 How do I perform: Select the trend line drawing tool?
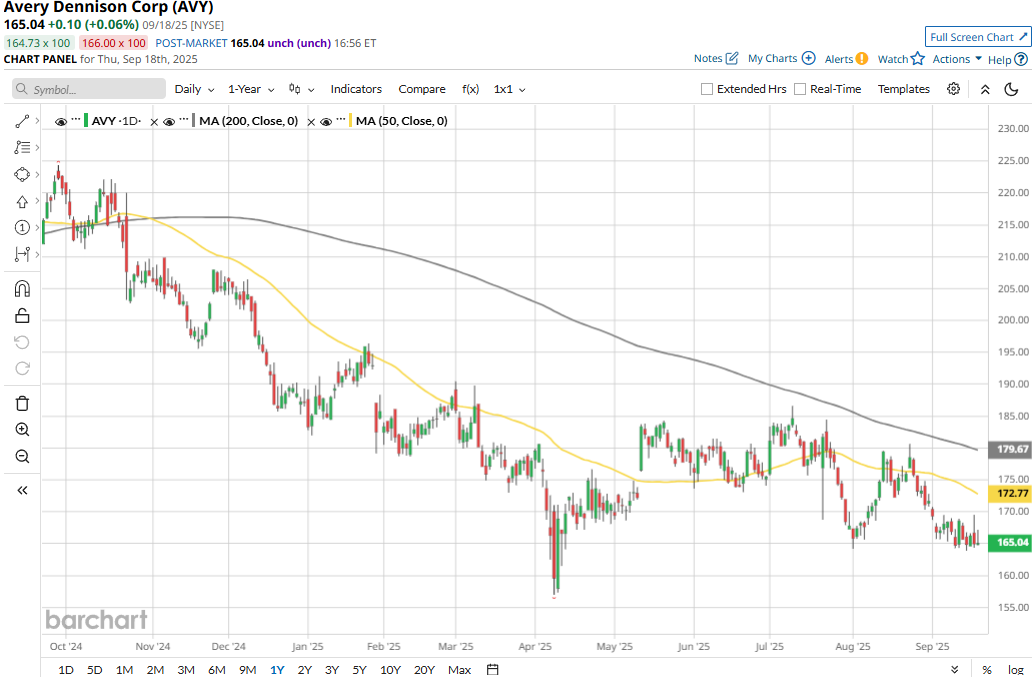click(x=22, y=121)
